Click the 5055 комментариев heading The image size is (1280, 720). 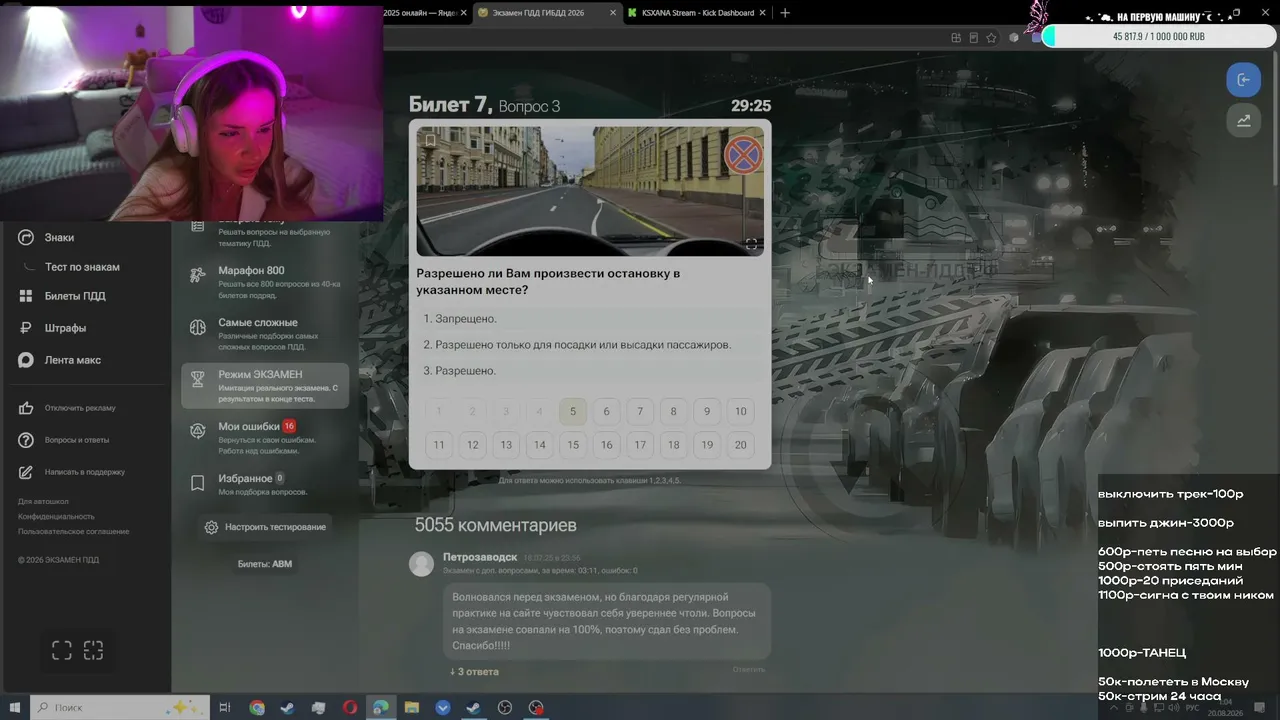click(495, 525)
